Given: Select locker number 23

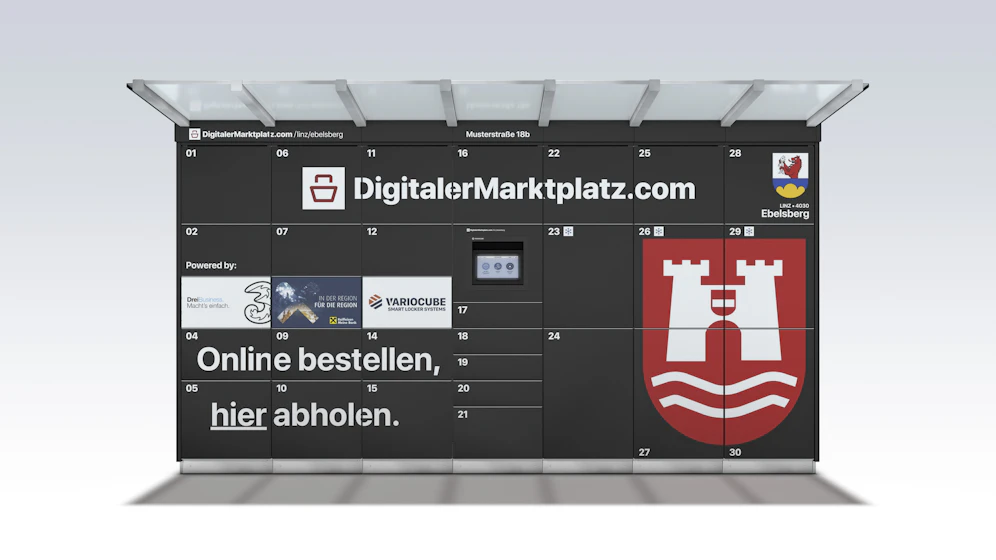Looking at the screenshot, I should [x=554, y=232].
